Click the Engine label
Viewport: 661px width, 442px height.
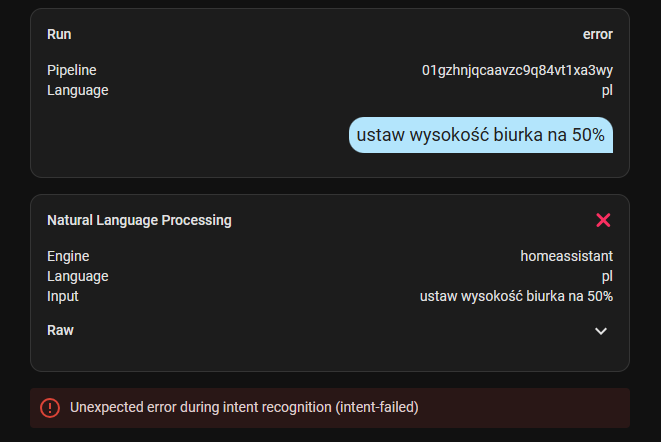coord(68,256)
